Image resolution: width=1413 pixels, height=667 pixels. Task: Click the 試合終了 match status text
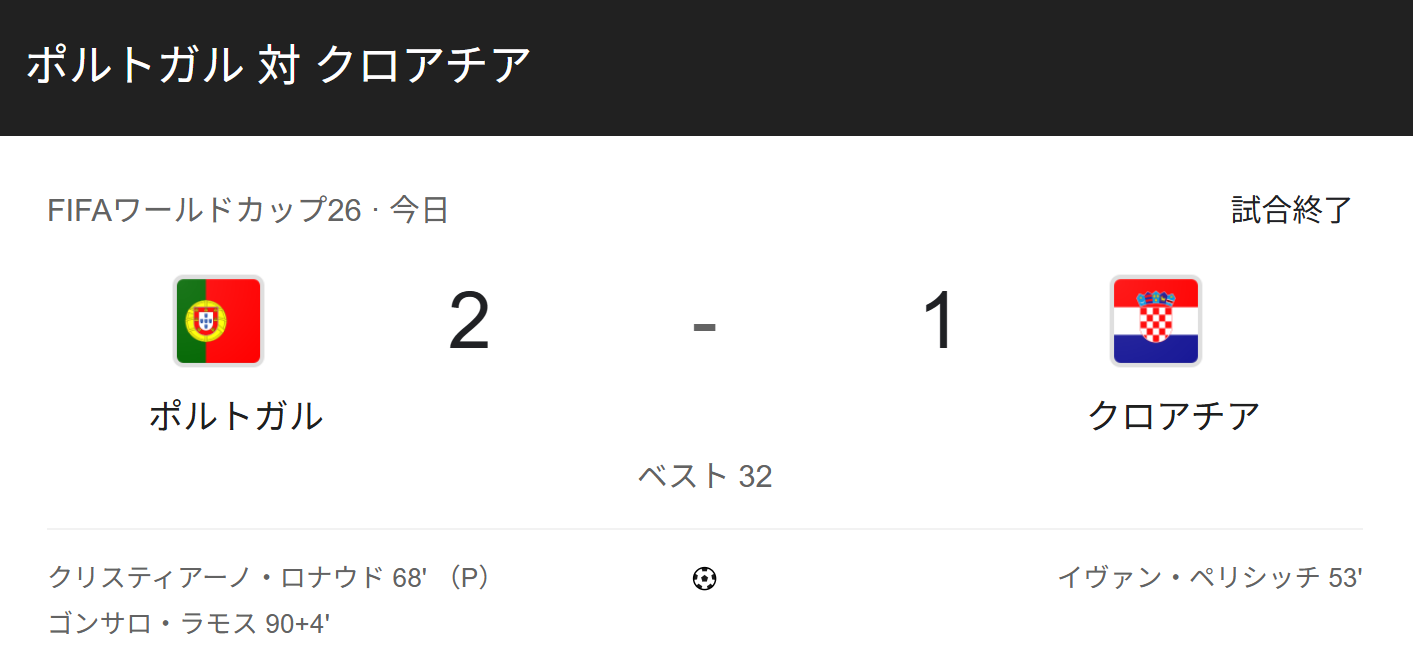click(x=1292, y=210)
